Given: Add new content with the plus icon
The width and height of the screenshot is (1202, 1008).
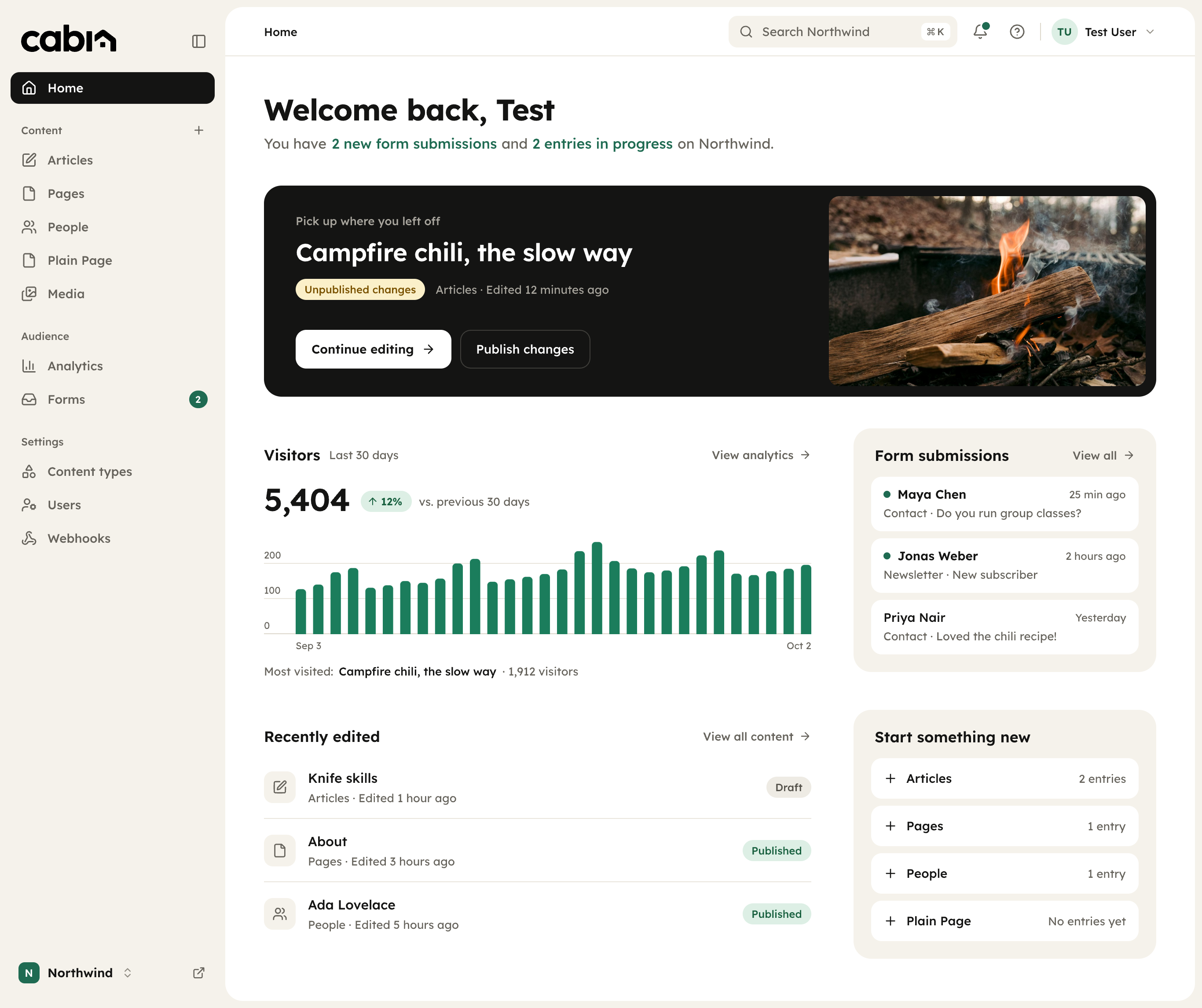Looking at the screenshot, I should point(198,131).
